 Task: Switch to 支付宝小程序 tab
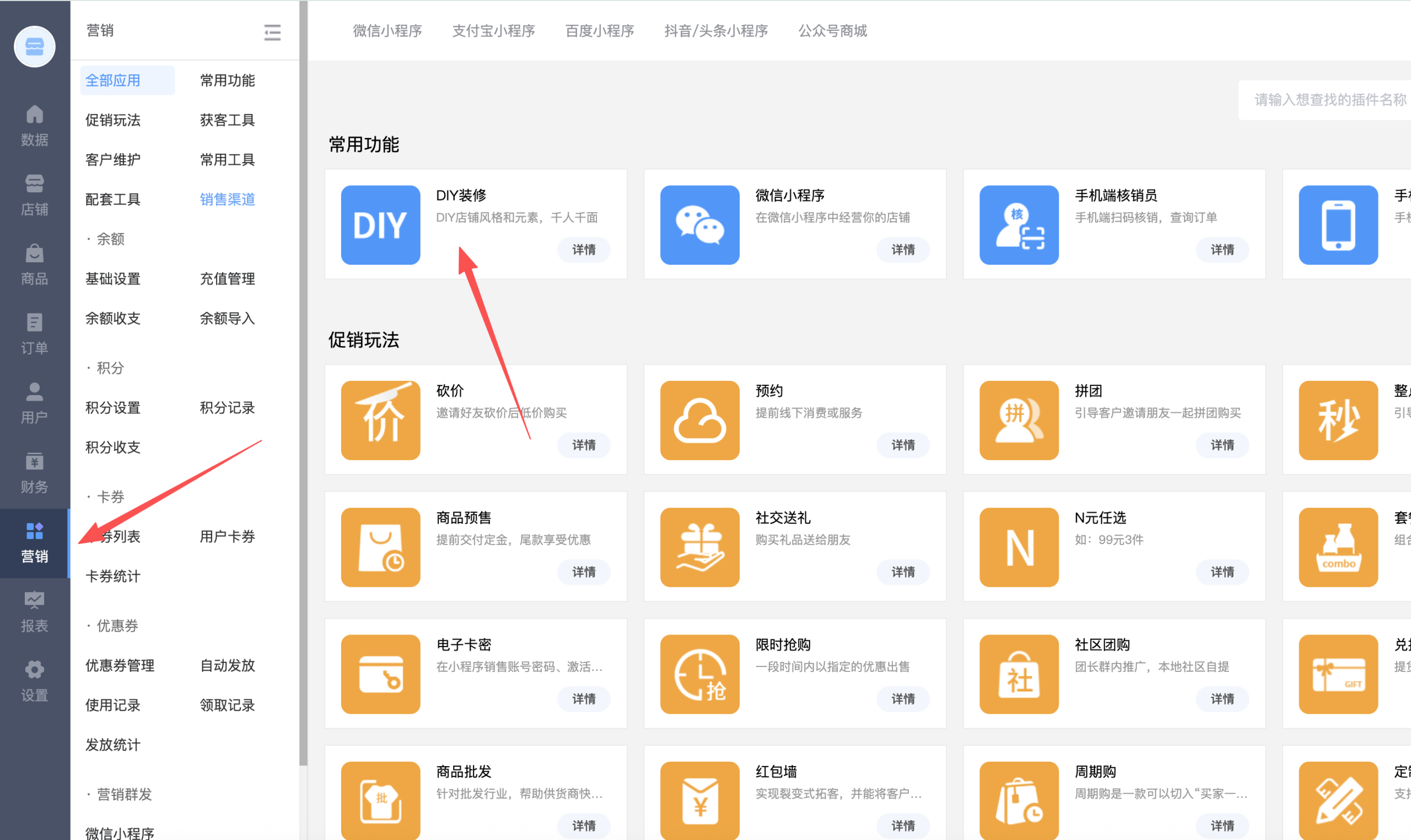[x=493, y=31]
